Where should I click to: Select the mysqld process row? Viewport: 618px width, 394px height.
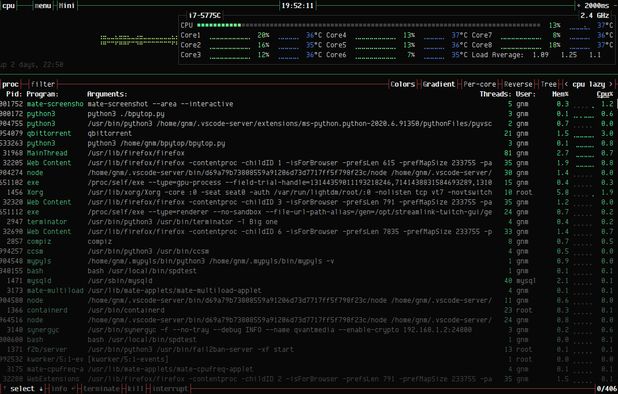(x=307, y=281)
